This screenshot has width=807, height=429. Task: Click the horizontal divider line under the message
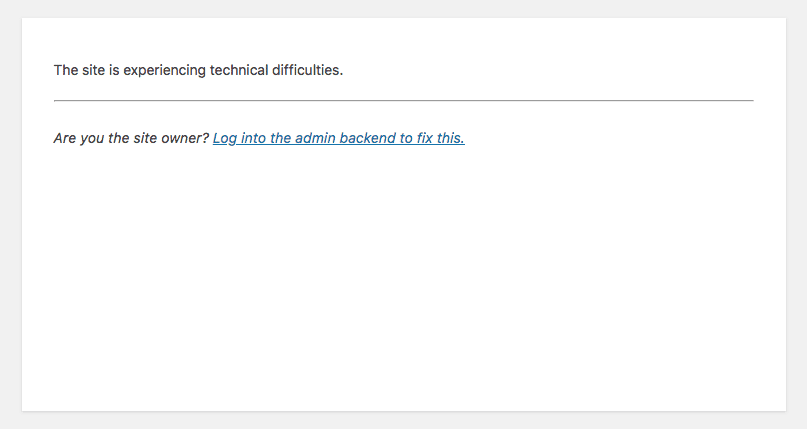[x=403, y=100]
